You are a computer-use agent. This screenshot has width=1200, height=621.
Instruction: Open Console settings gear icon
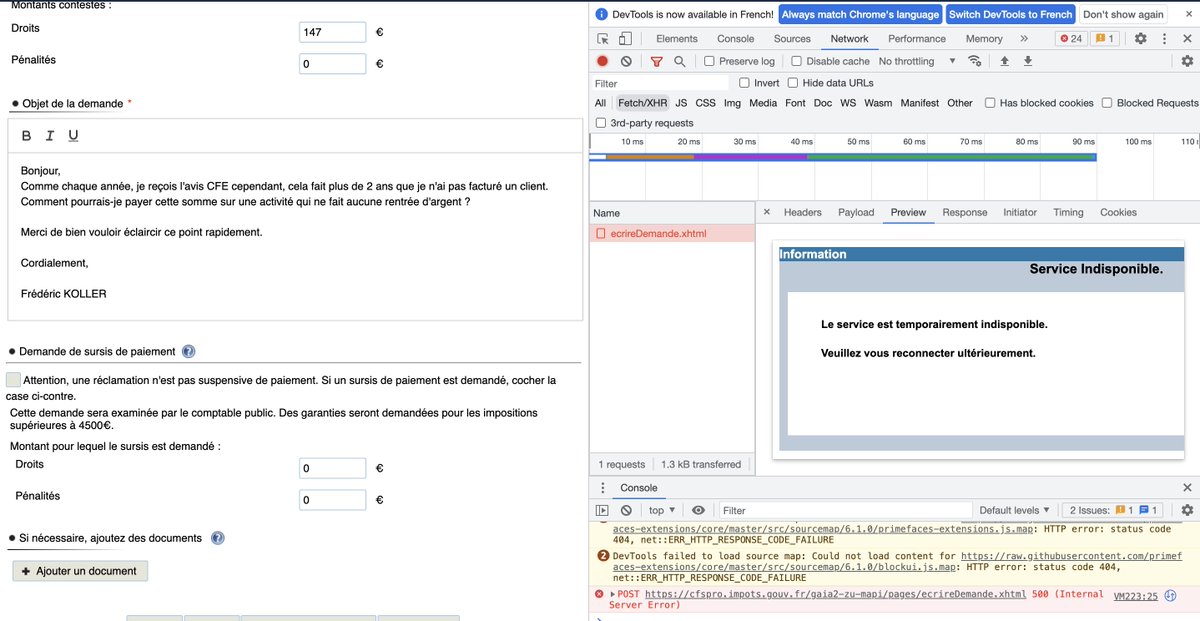(1187, 510)
